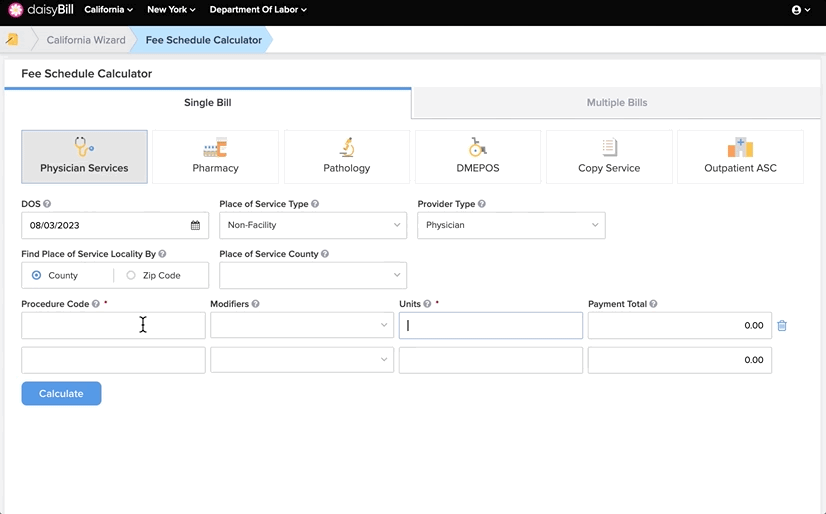Click the first Procedure Code field
826x514 pixels.
tap(113, 325)
